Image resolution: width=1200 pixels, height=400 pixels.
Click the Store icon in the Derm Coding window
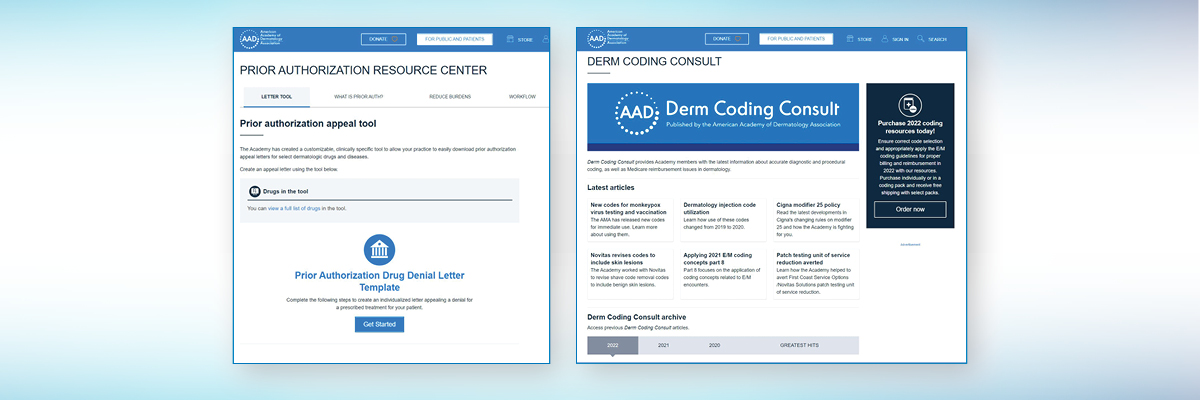[x=850, y=39]
